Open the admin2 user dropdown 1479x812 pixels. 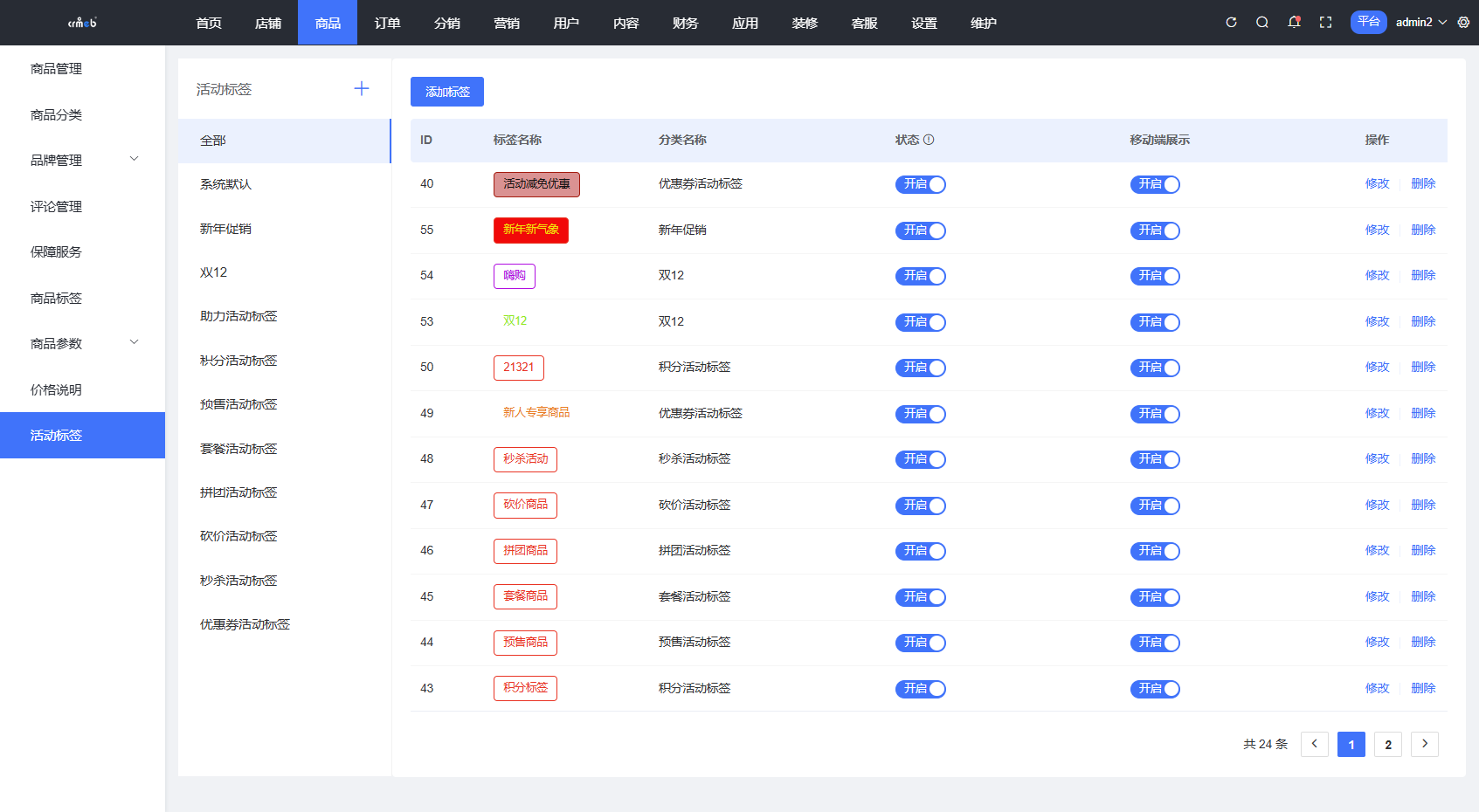(x=1420, y=23)
